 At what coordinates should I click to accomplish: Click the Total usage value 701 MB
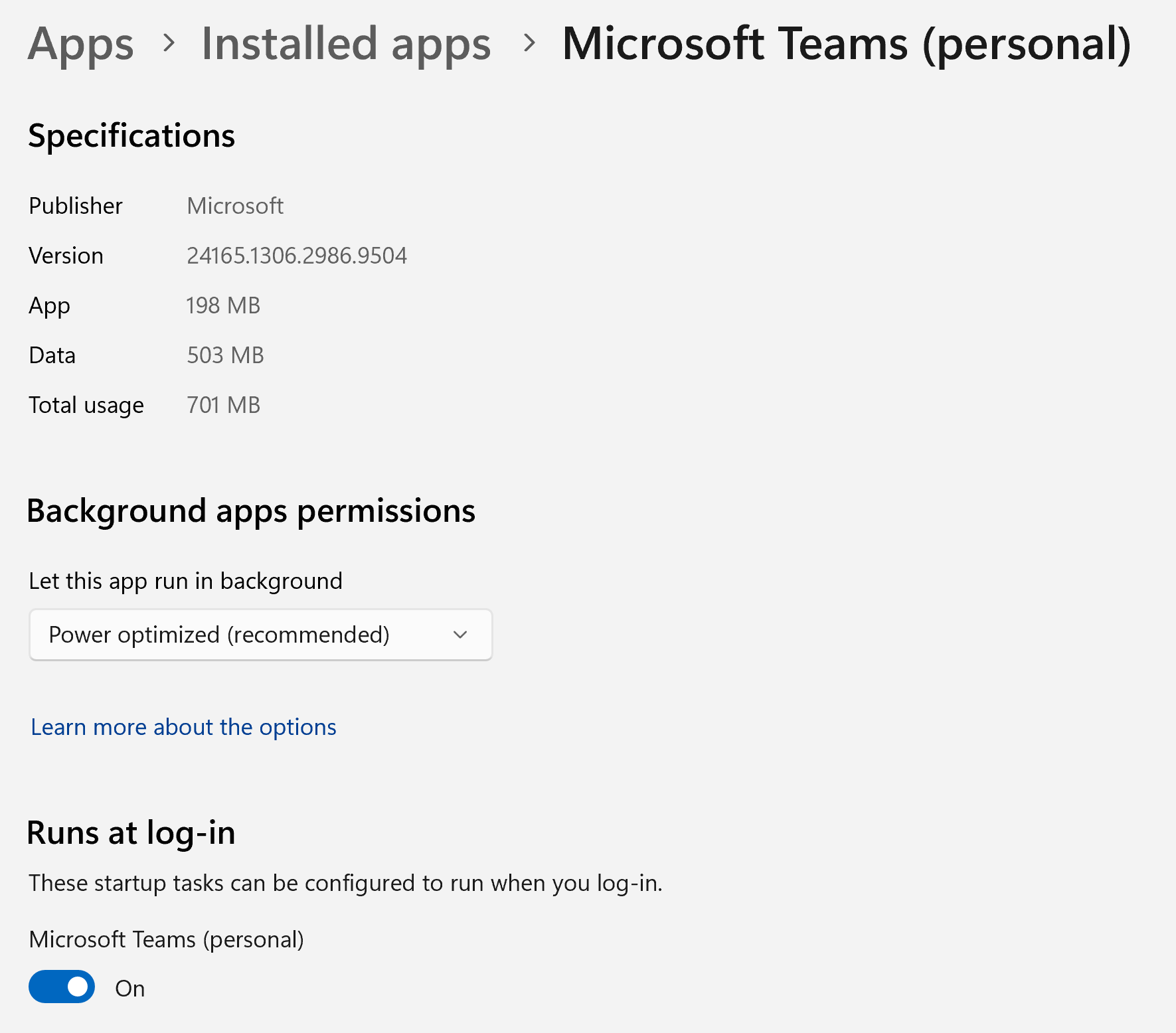coord(223,405)
